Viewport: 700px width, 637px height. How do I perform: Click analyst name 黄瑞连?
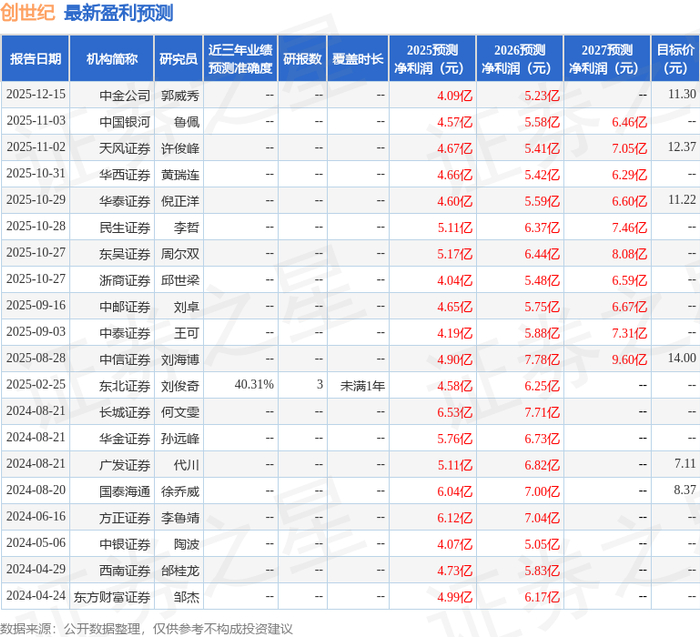(x=180, y=175)
